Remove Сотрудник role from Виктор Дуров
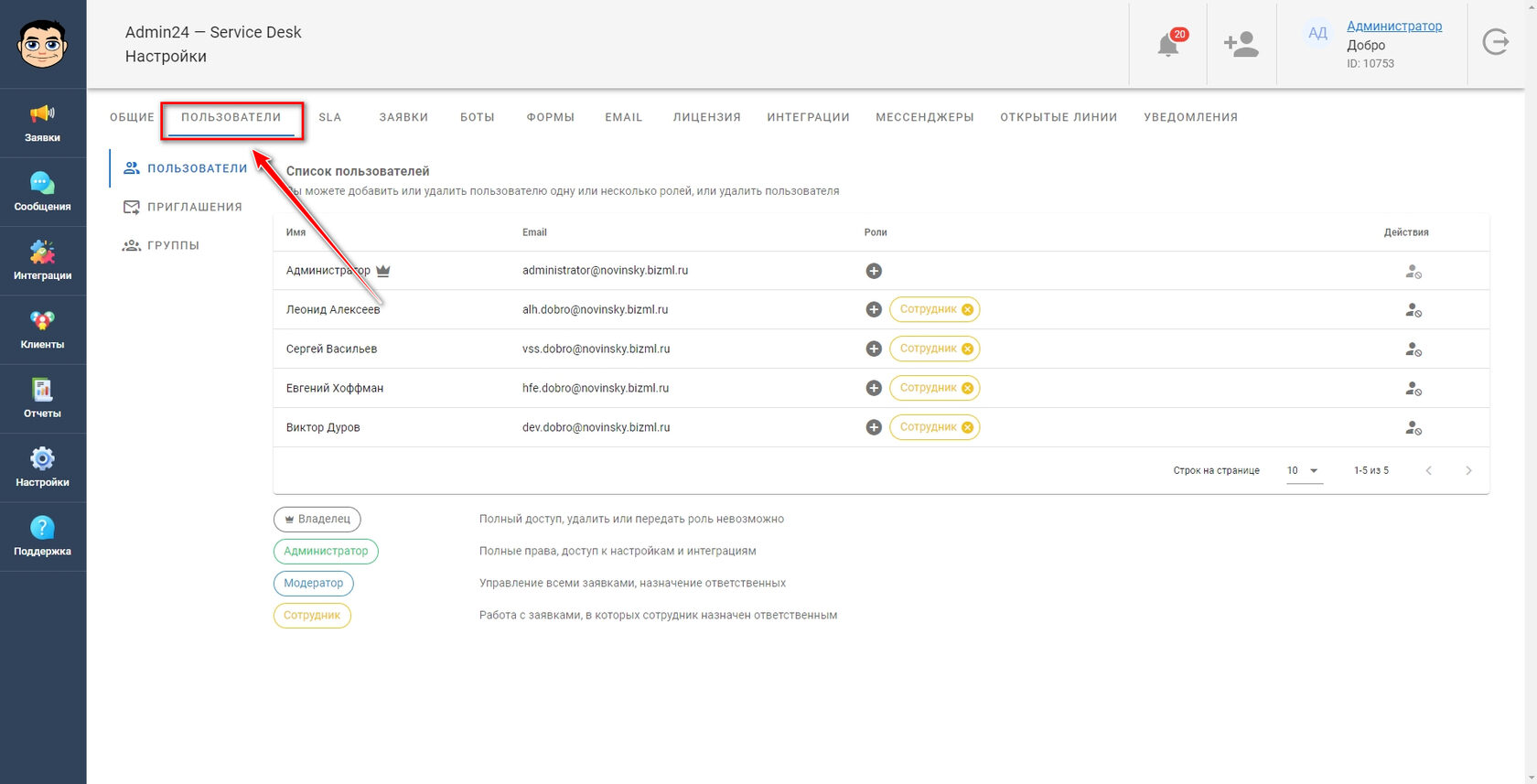Viewport: 1537px width, 784px height. [967, 427]
